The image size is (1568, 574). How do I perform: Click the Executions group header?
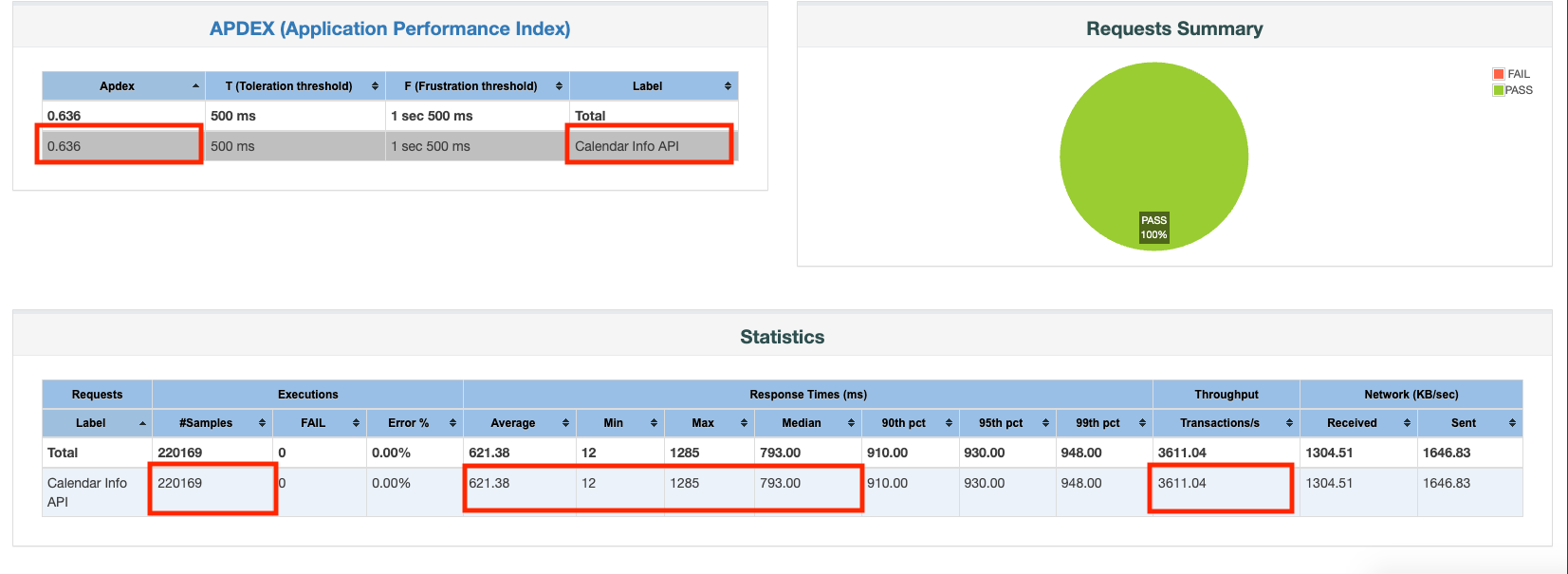click(308, 395)
